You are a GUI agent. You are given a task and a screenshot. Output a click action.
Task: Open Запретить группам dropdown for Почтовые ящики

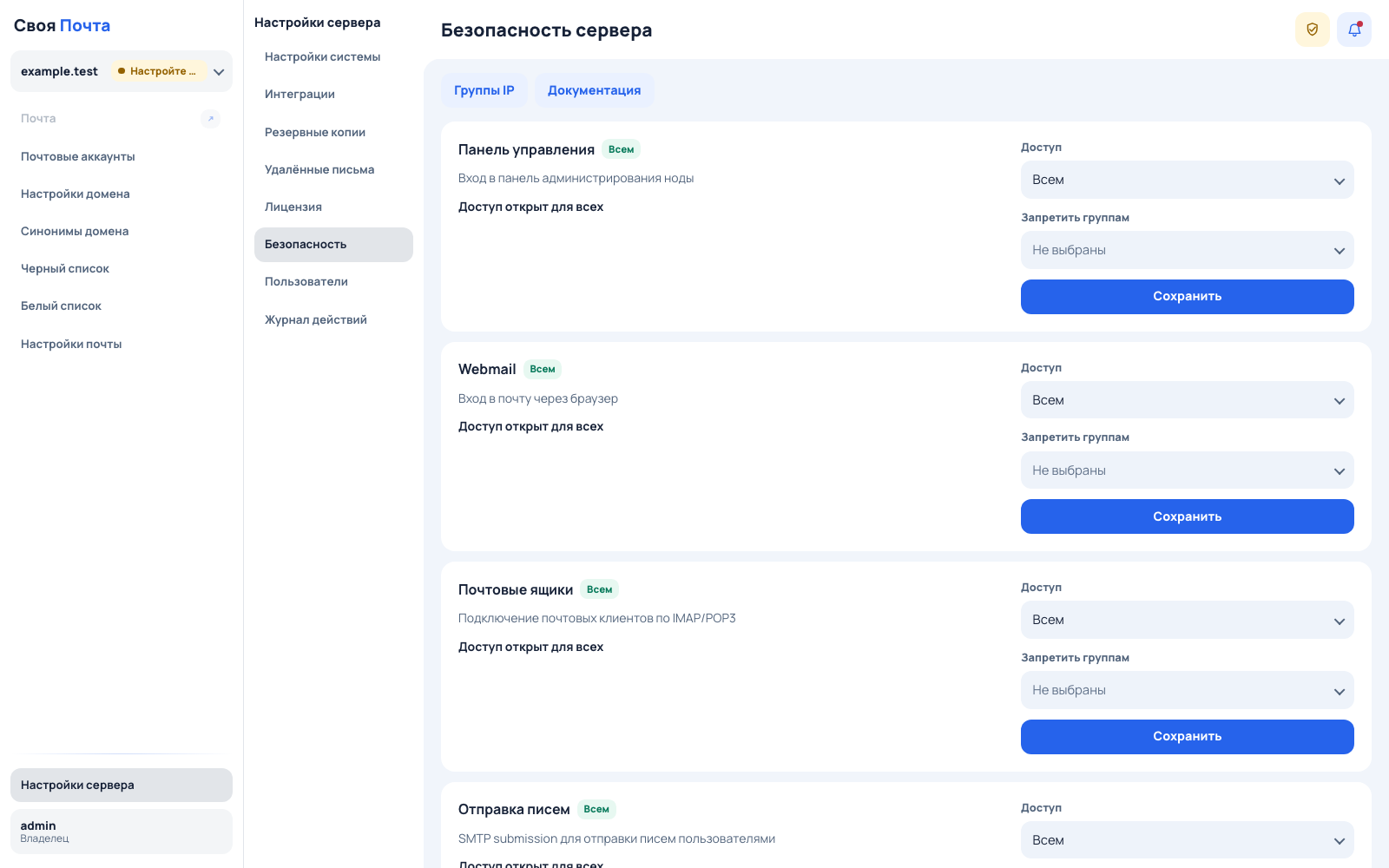pyautogui.click(x=1187, y=690)
